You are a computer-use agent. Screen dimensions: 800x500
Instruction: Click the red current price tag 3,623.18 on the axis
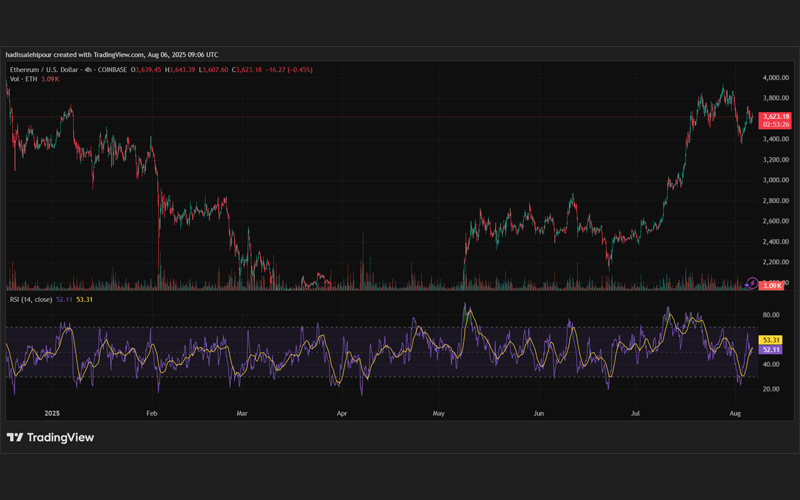[x=775, y=117]
